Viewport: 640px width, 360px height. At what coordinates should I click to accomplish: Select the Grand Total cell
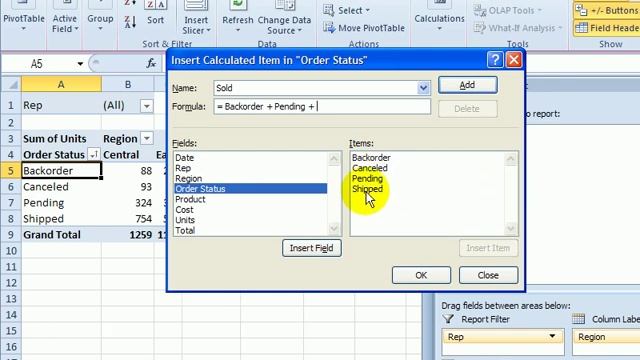point(61,235)
